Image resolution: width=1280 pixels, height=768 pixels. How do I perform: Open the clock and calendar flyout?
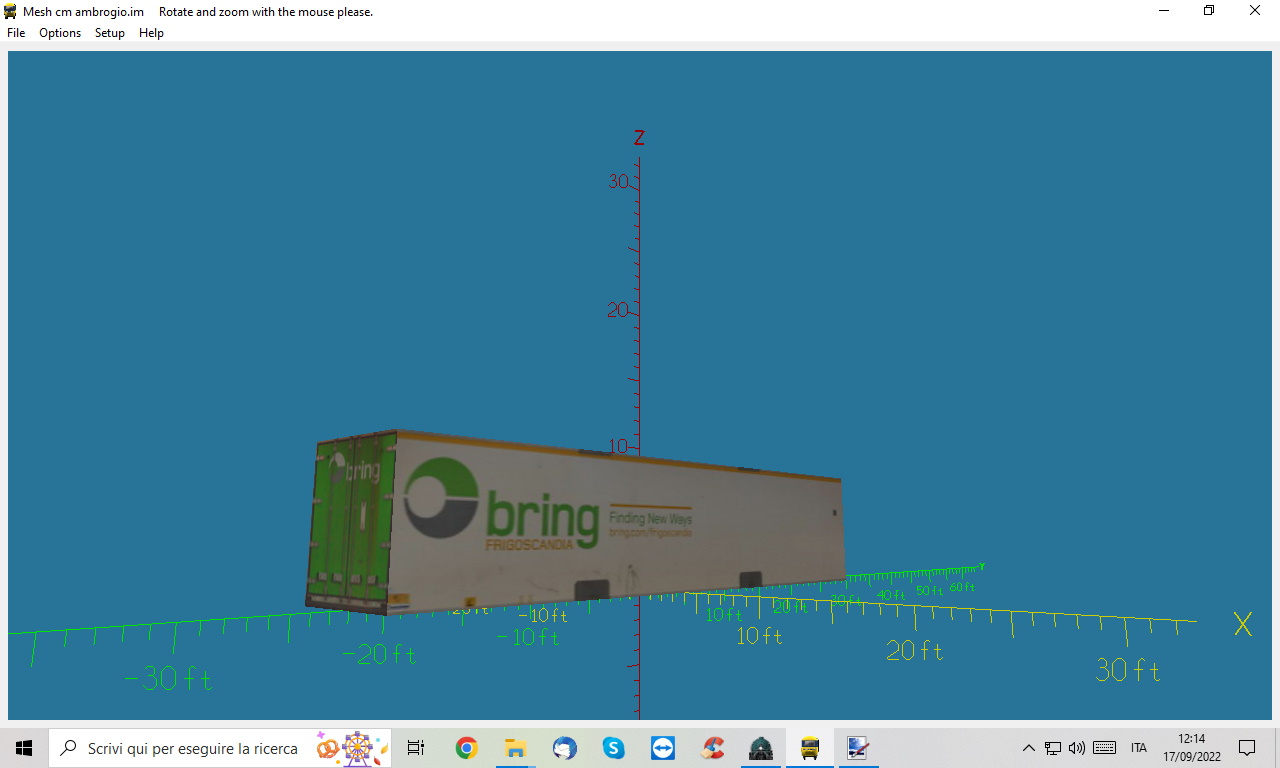pyautogui.click(x=1192, y=748)
